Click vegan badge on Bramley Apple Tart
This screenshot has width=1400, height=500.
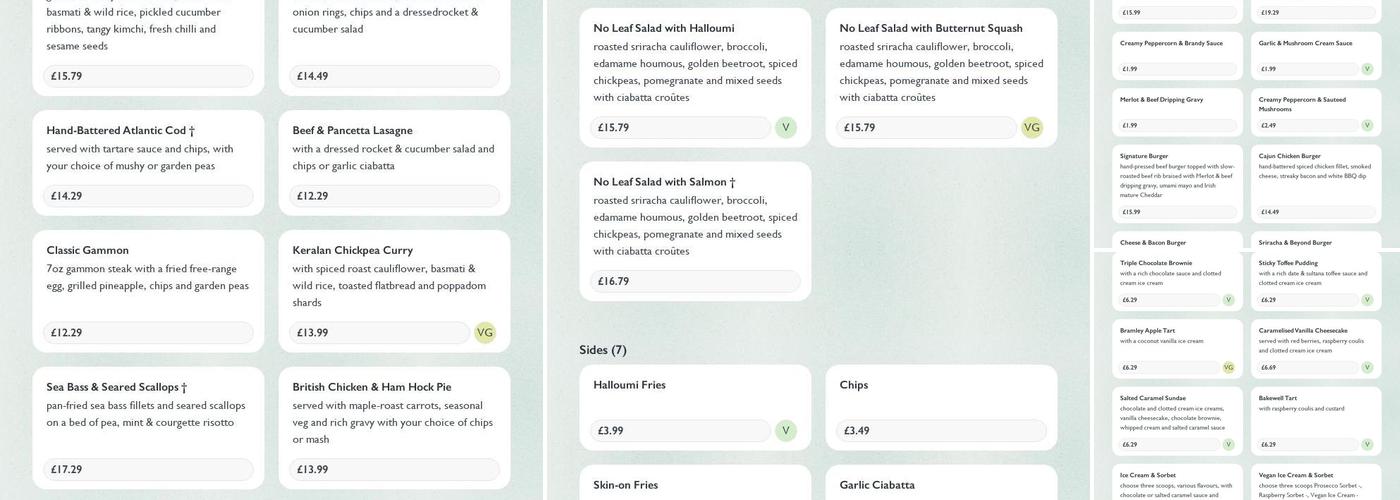point(1228,368)
